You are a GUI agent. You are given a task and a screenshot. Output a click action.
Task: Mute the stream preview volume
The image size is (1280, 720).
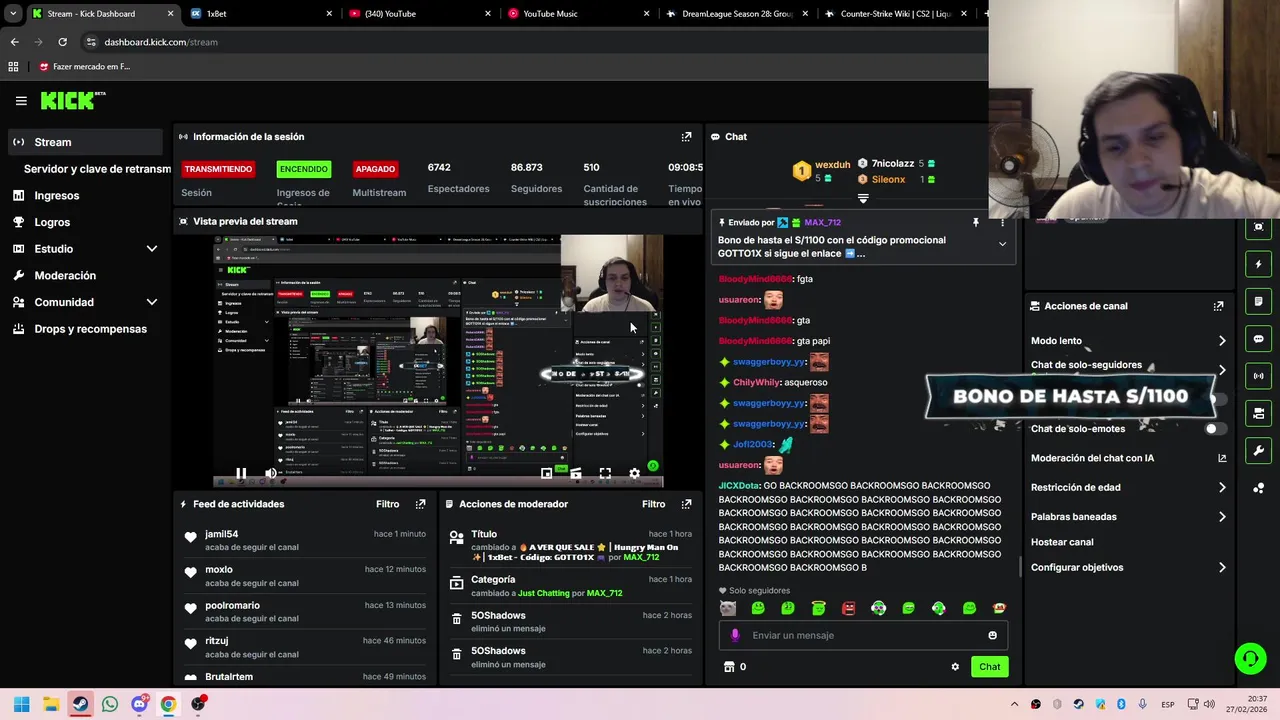tap(270, 473)
